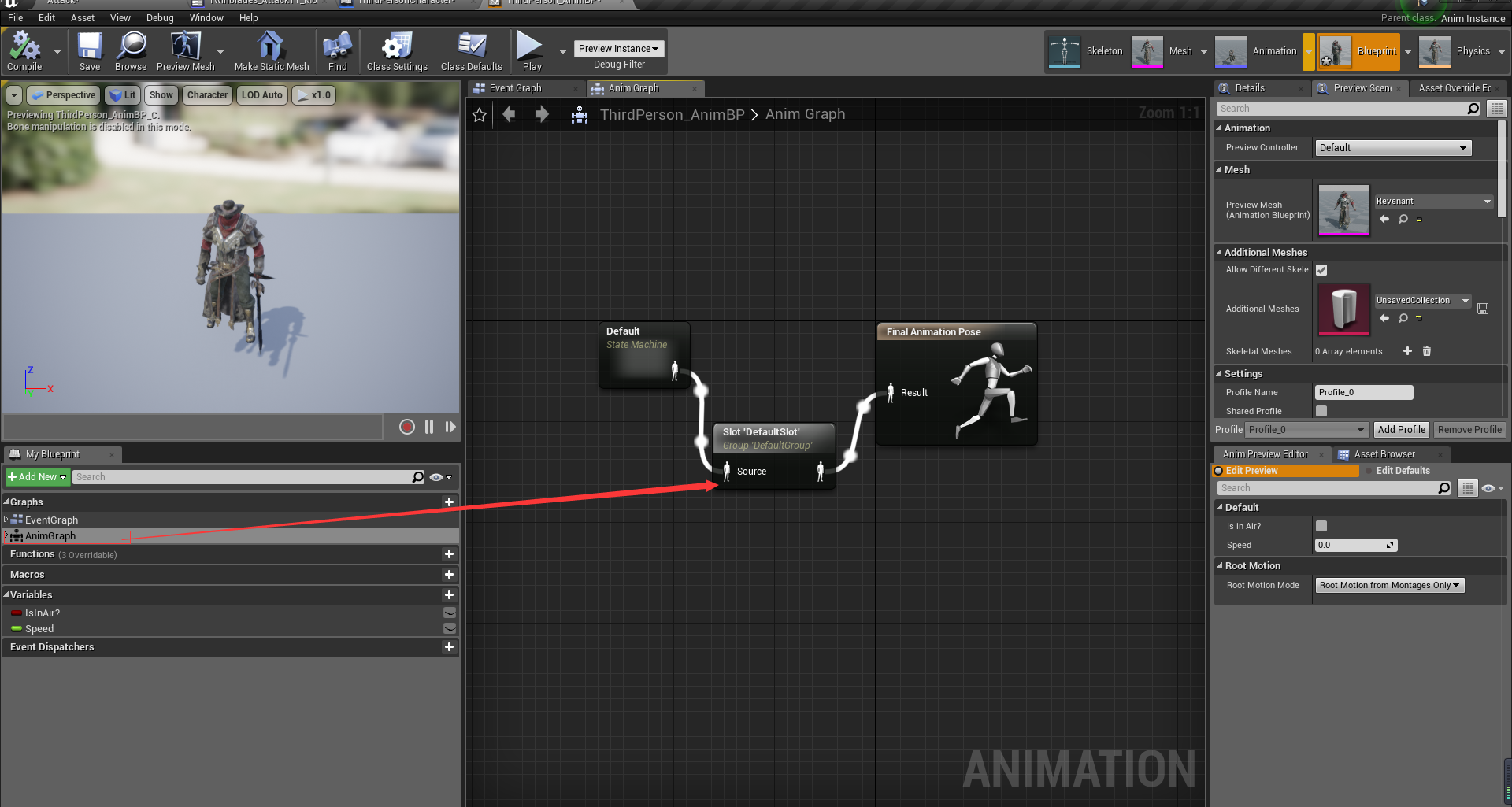
Task: Add a new function with plus icon
Action: point(449,554)
